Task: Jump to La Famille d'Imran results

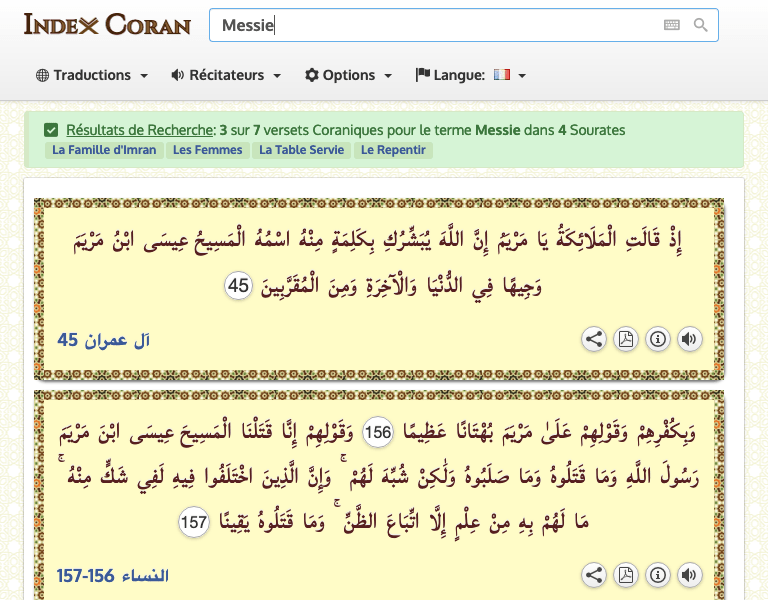Action: click(104, 150)
